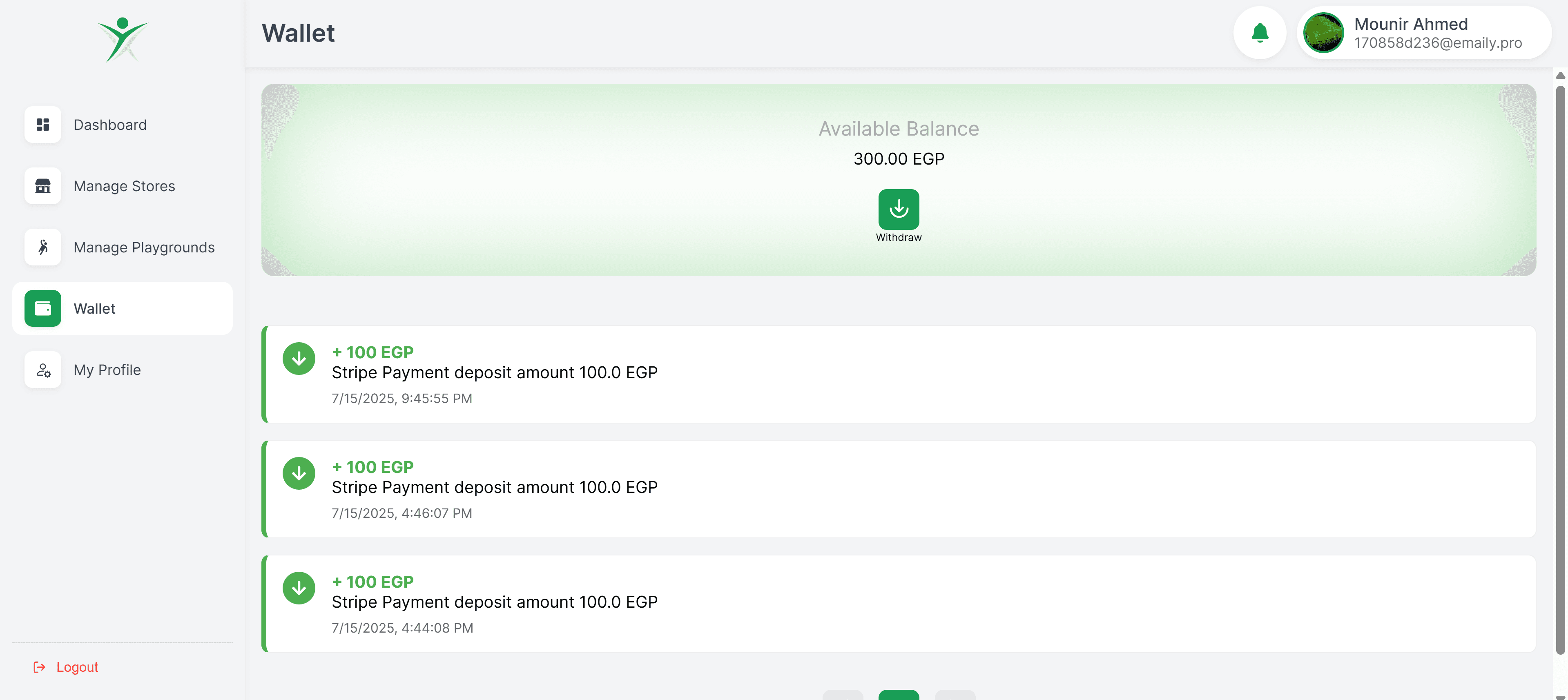Viewport: 1568px width, 700px height.
Task: Click the app logo in sidebar
Action: [123, 40]
